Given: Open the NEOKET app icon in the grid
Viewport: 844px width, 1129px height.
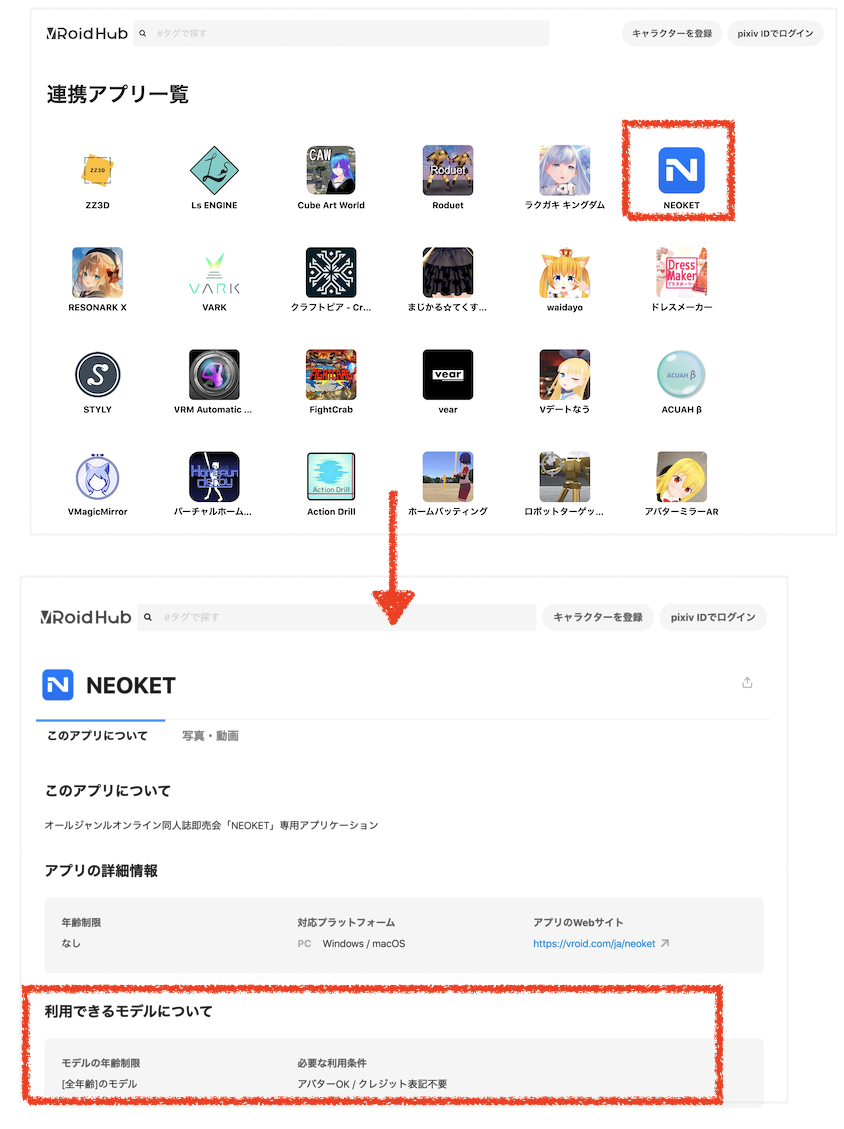Looking at the screenshot, I should tap(681, 170).
